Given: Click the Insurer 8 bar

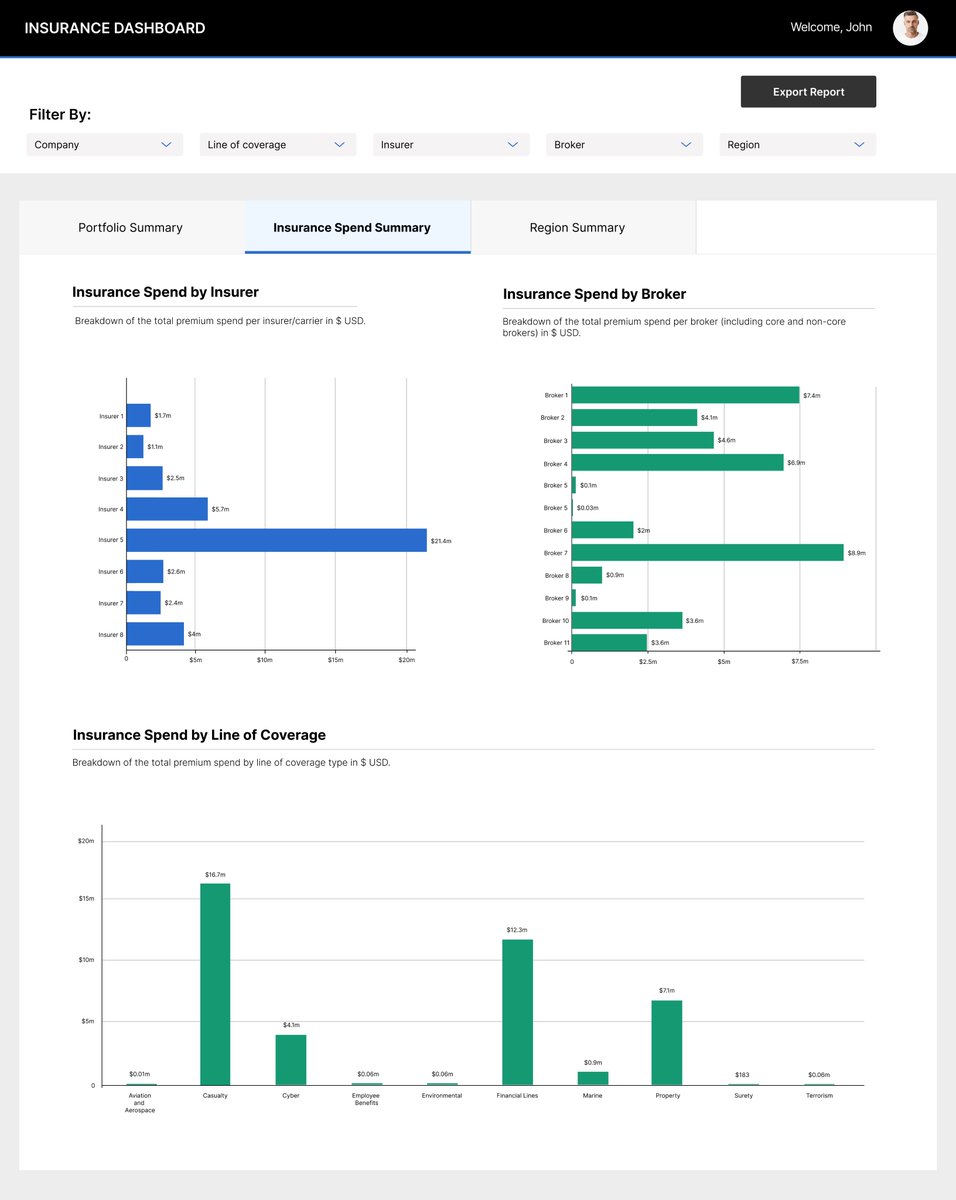Looking at the screenshot, I should (x=155, y=634).
